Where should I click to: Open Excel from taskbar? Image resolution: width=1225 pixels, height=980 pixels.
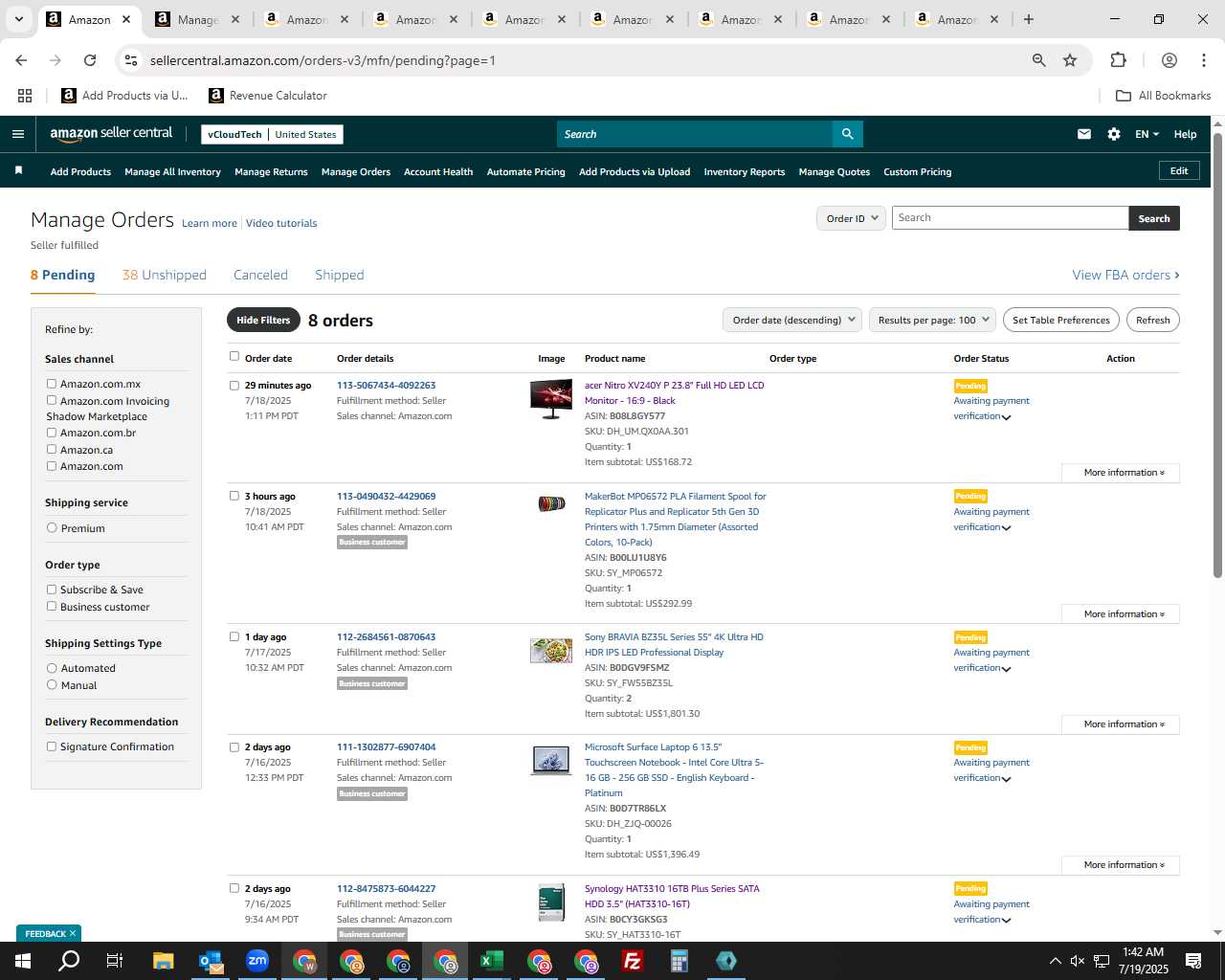491,961
